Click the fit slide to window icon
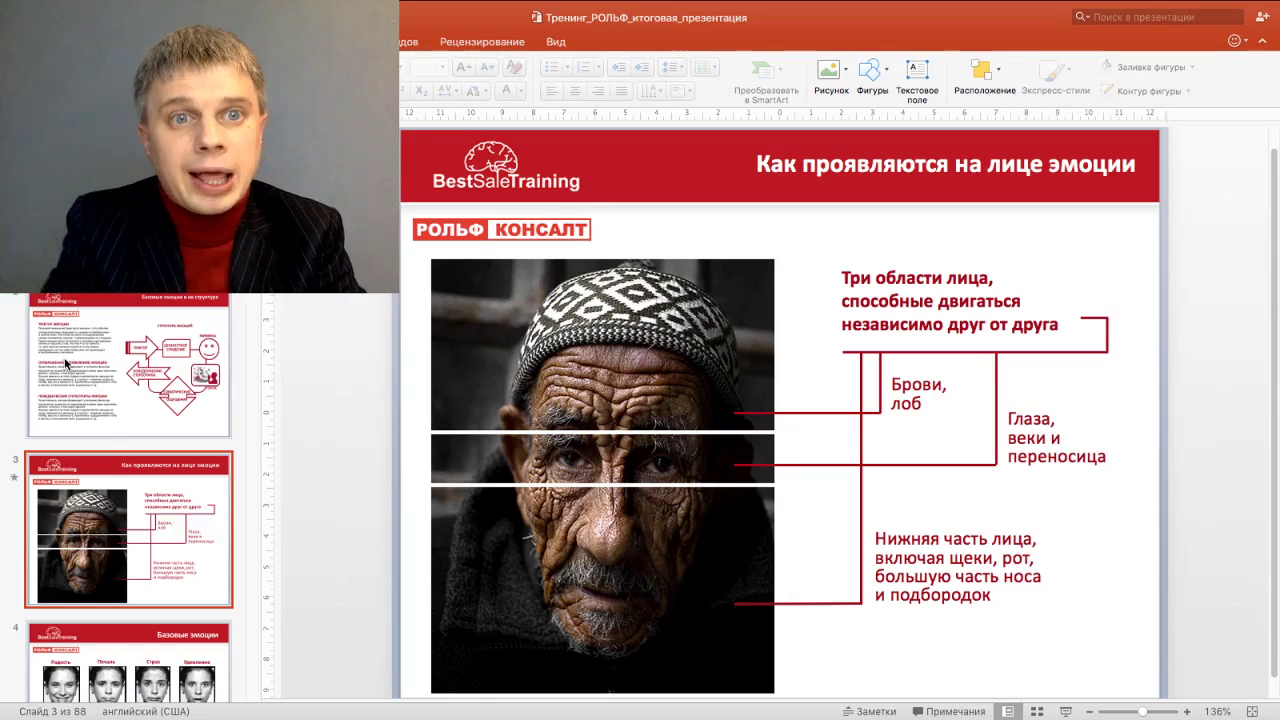Viewport: 1280px width, 720px height. point(1252,711)
